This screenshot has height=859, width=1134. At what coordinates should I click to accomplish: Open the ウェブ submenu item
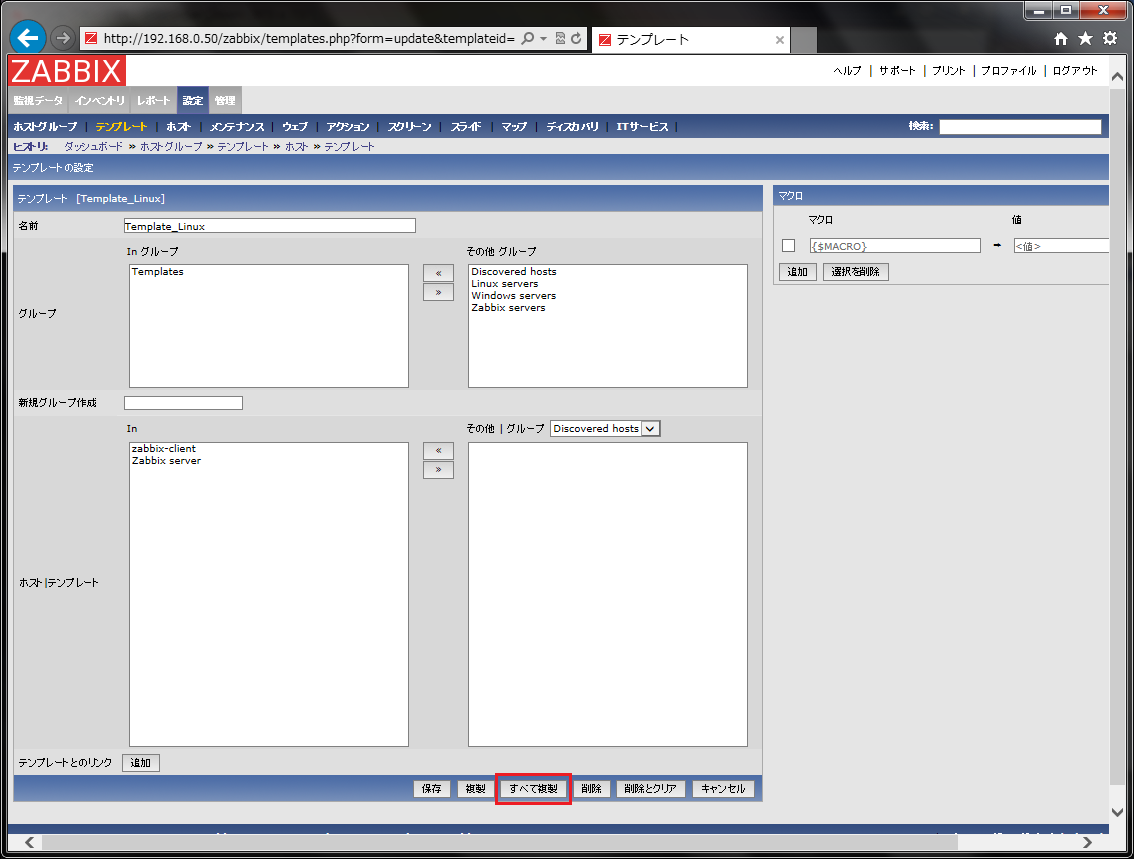295,127
